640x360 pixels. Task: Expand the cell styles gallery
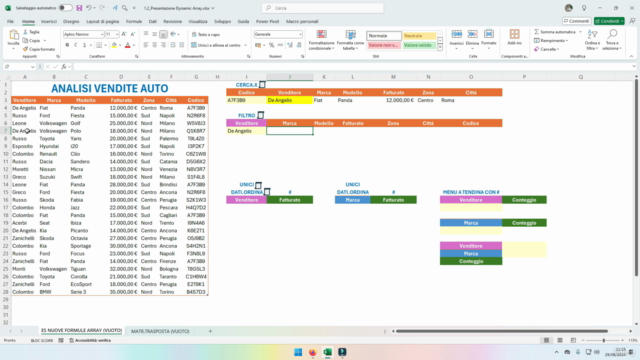click(x=440, y=48)
